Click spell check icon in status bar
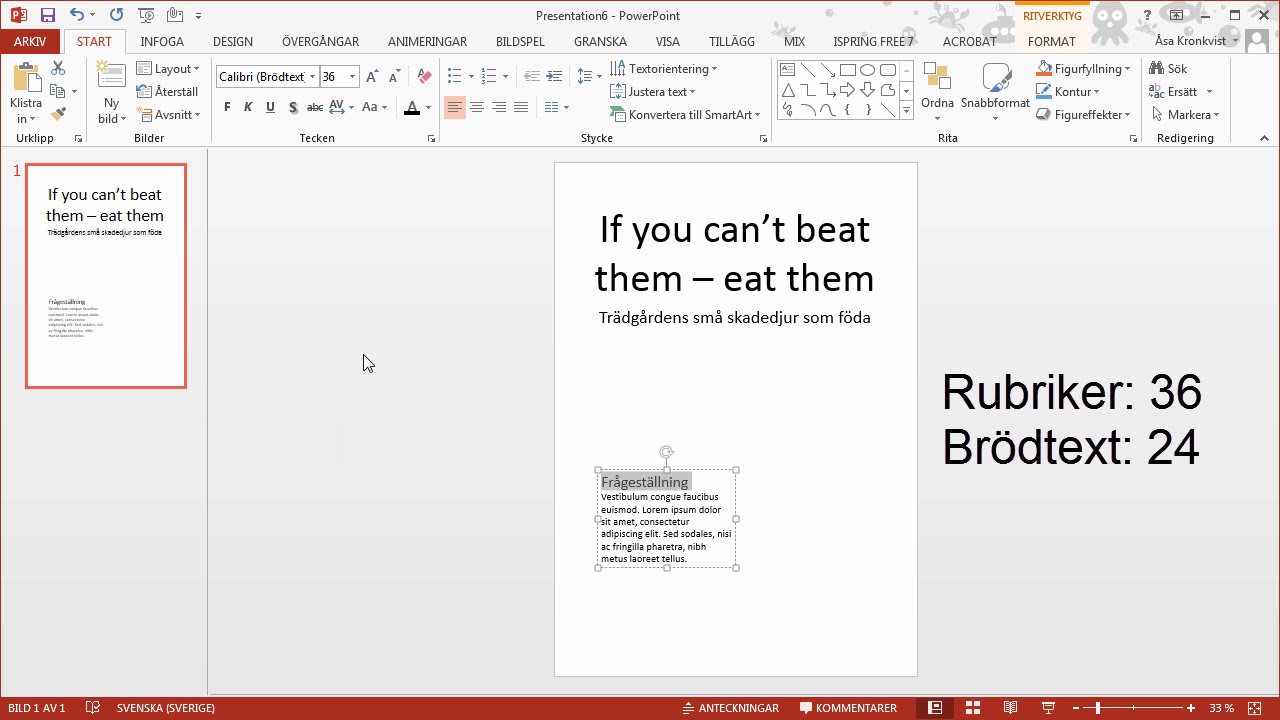The height and width of the screenshot is (720, 1280). click(93, 708)
